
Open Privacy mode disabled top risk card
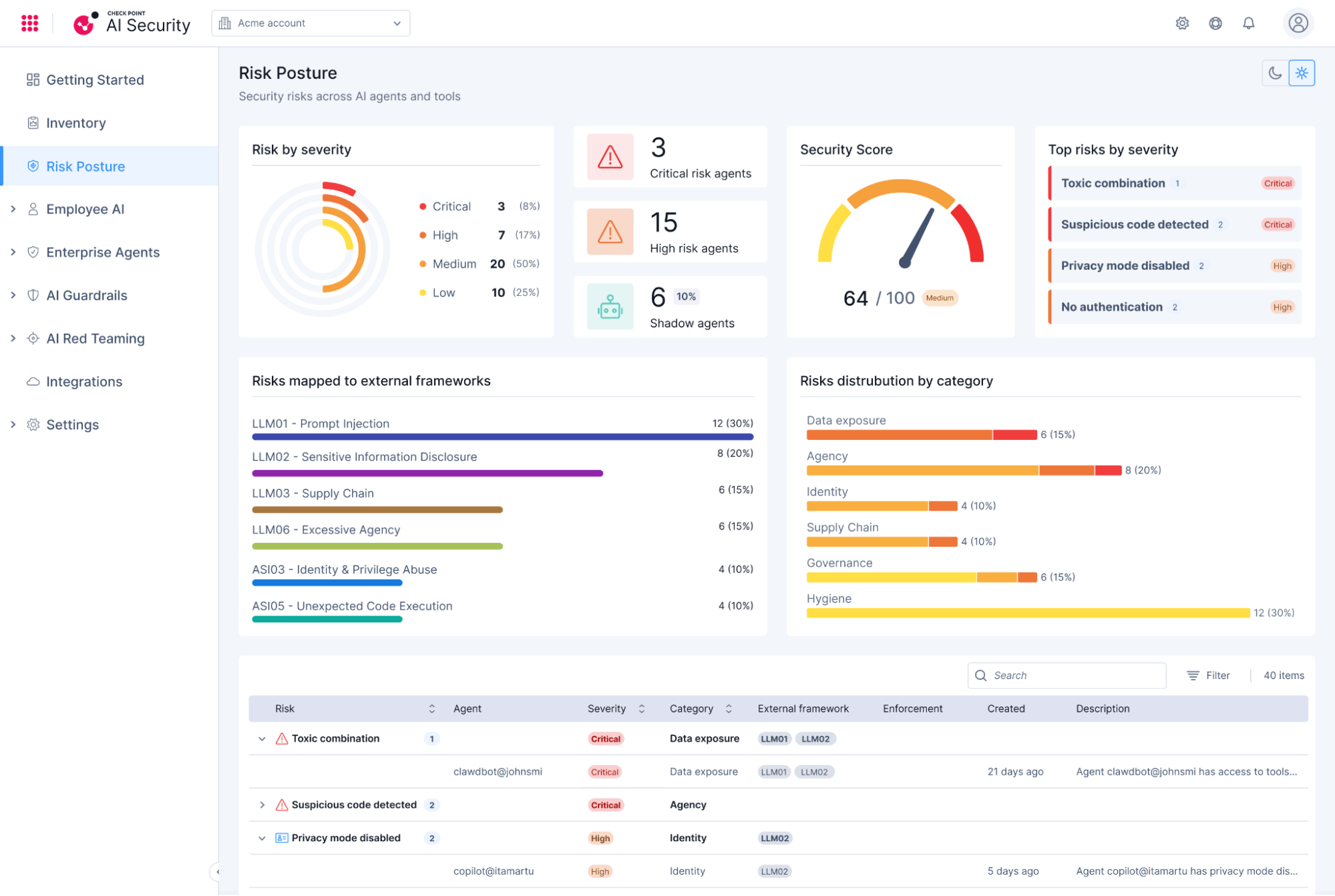pyautogui.click(x=1175, y=266)
